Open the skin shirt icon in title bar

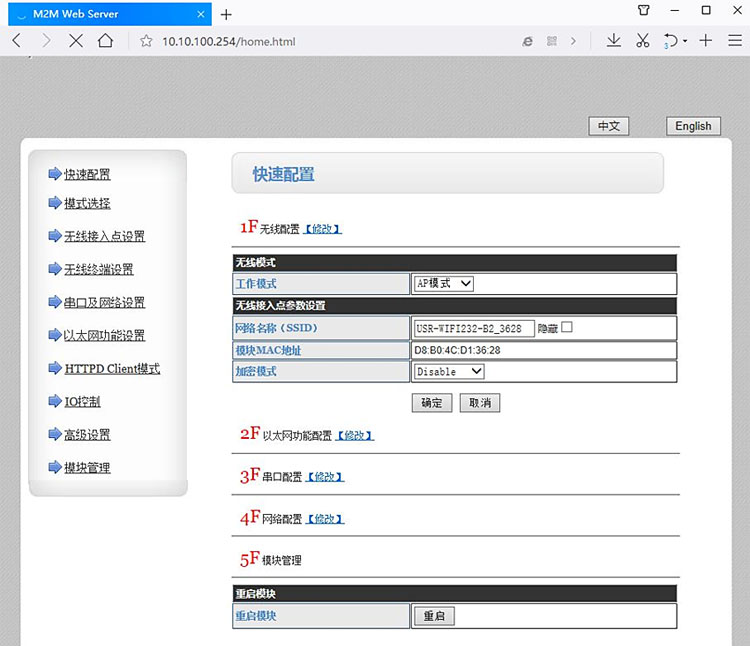point(641,11)
